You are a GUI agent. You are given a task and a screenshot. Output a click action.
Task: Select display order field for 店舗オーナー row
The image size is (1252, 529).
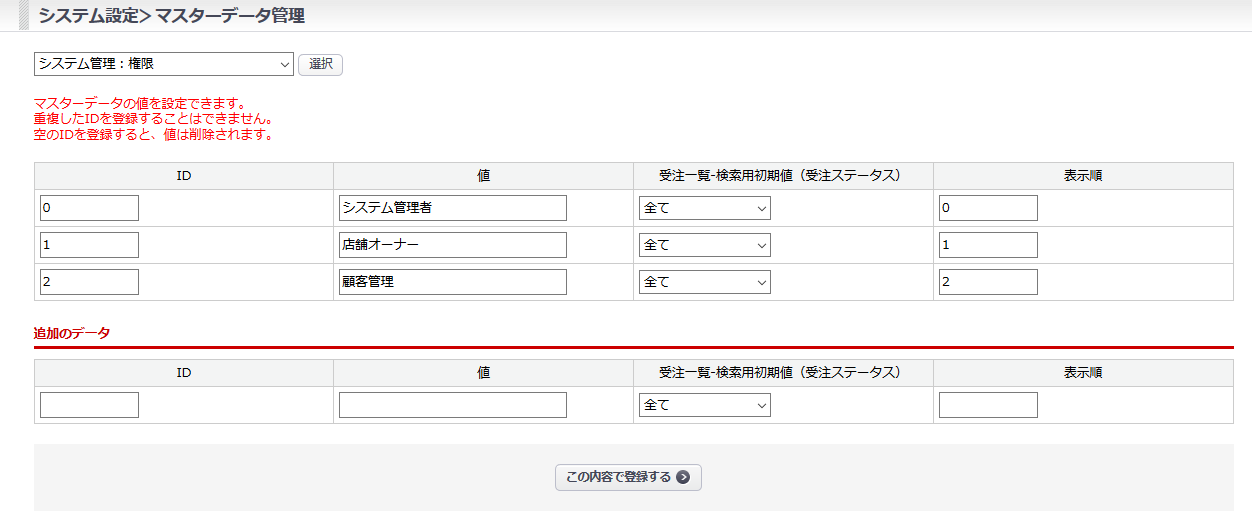coord(988,245)
